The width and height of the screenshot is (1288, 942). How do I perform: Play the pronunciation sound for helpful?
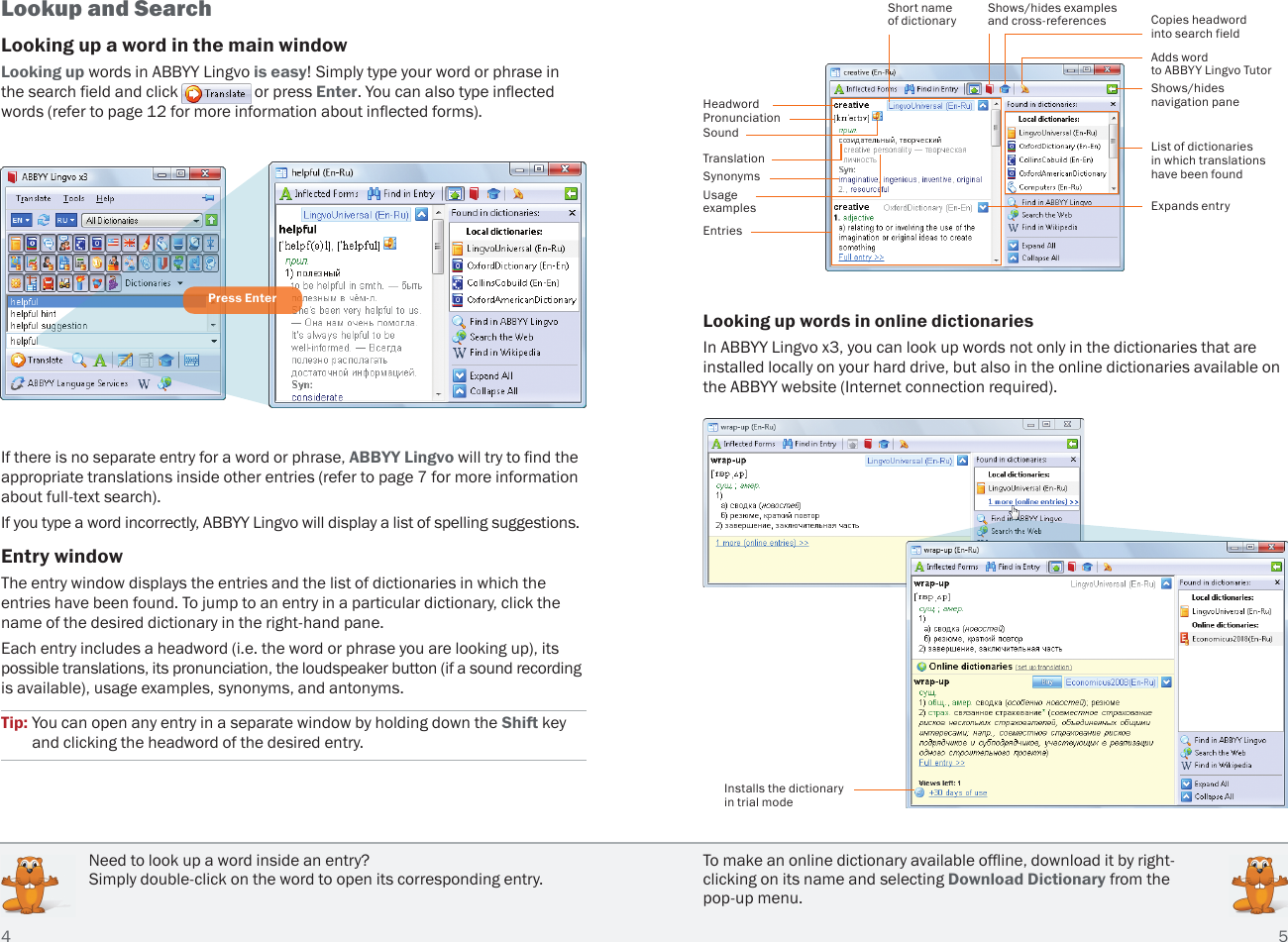tap(390, 244)
